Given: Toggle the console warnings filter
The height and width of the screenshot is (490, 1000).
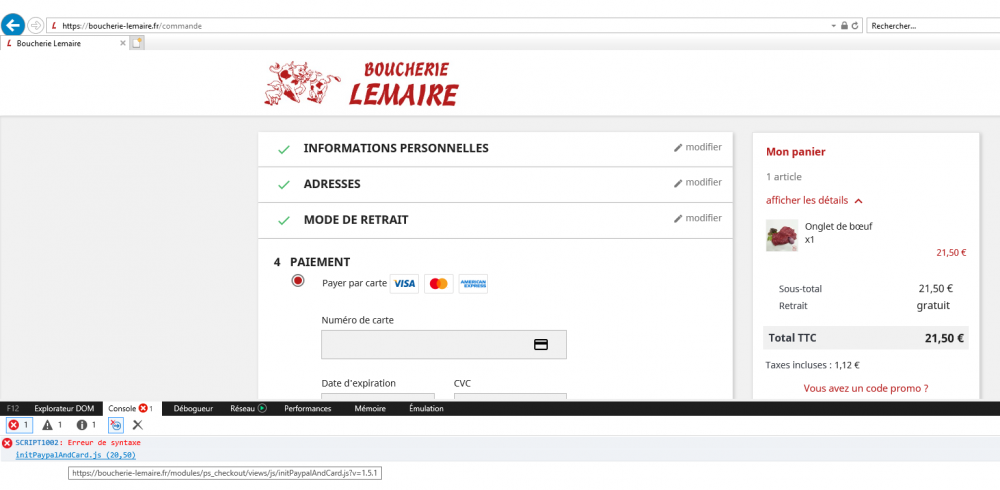Looking at the screenshot, I should tap(52, 425).
